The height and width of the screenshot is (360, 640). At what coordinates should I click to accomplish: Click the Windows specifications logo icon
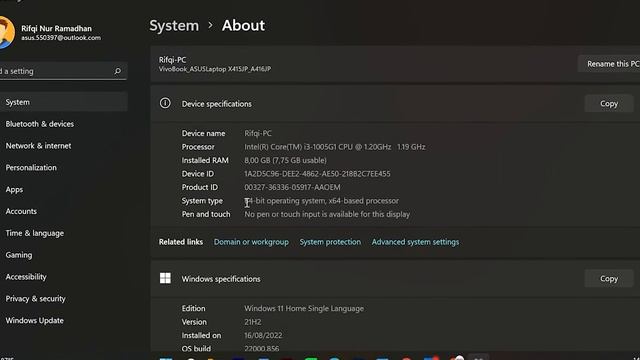click(x=165, y=278)
